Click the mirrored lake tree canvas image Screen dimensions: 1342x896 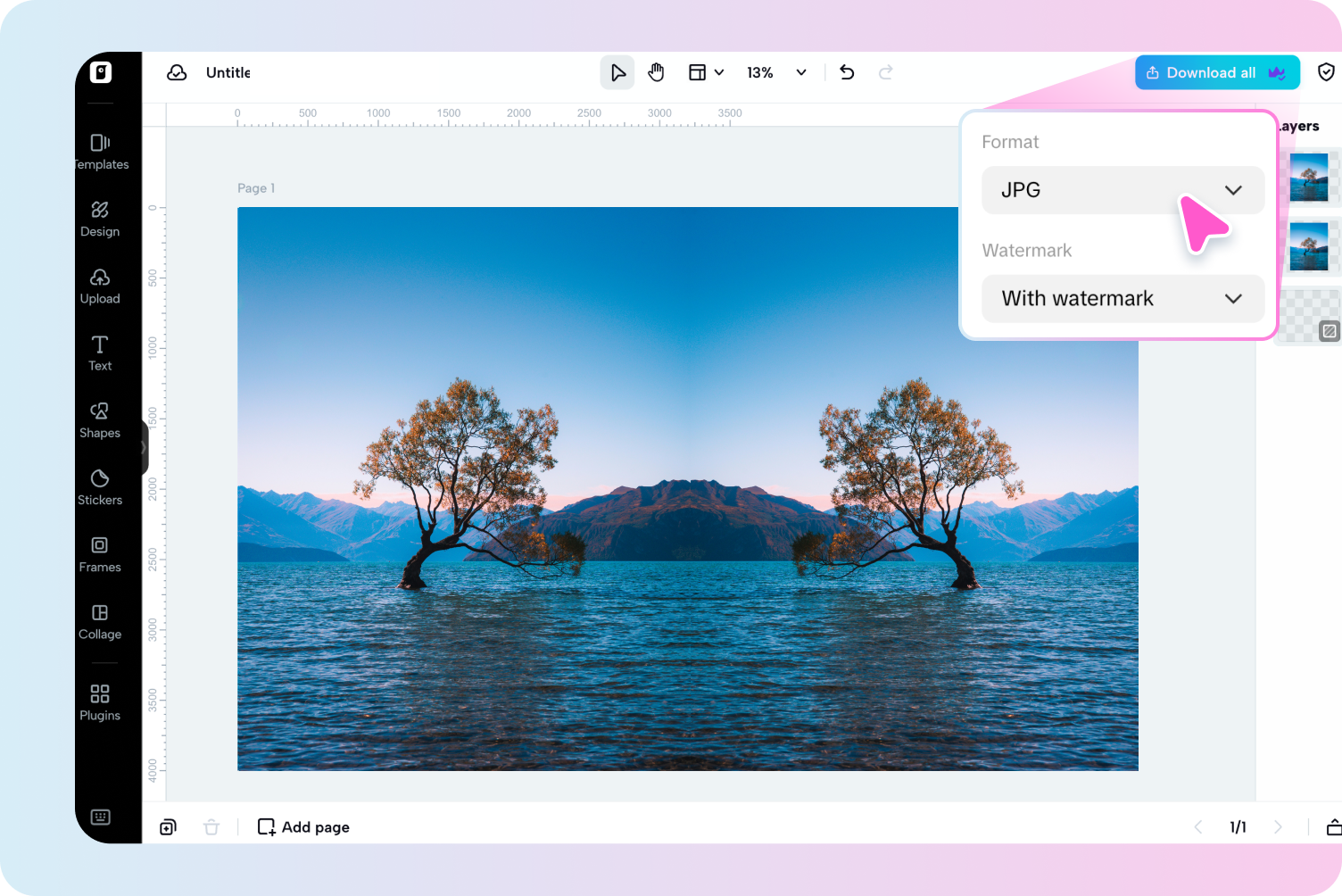point(688,489)
